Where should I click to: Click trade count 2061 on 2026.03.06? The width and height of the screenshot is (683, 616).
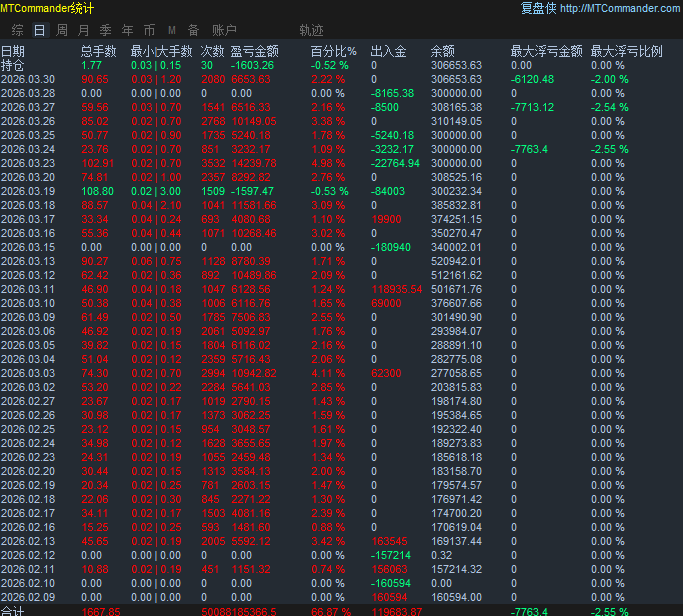(213, 331)
